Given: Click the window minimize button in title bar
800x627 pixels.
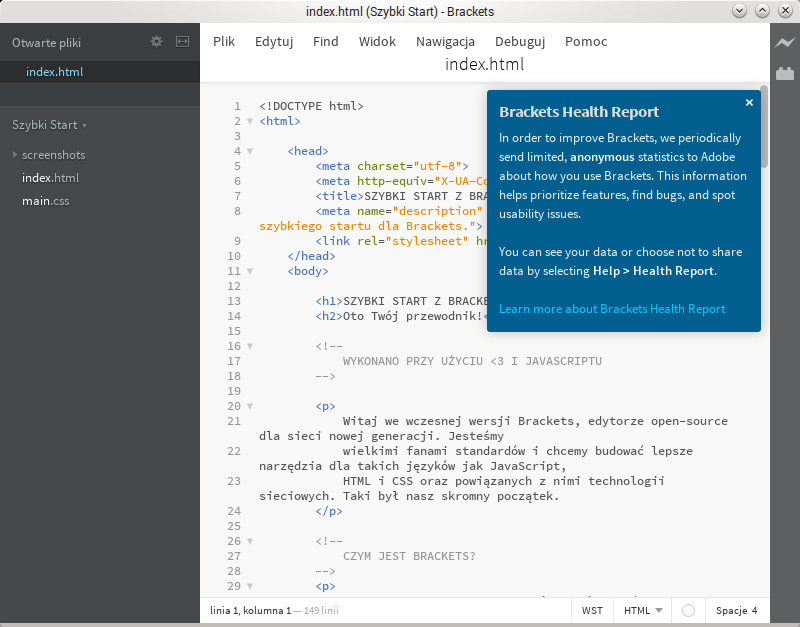Looking at the screenshot, I should pyautogui.click(x=739, y=11).
